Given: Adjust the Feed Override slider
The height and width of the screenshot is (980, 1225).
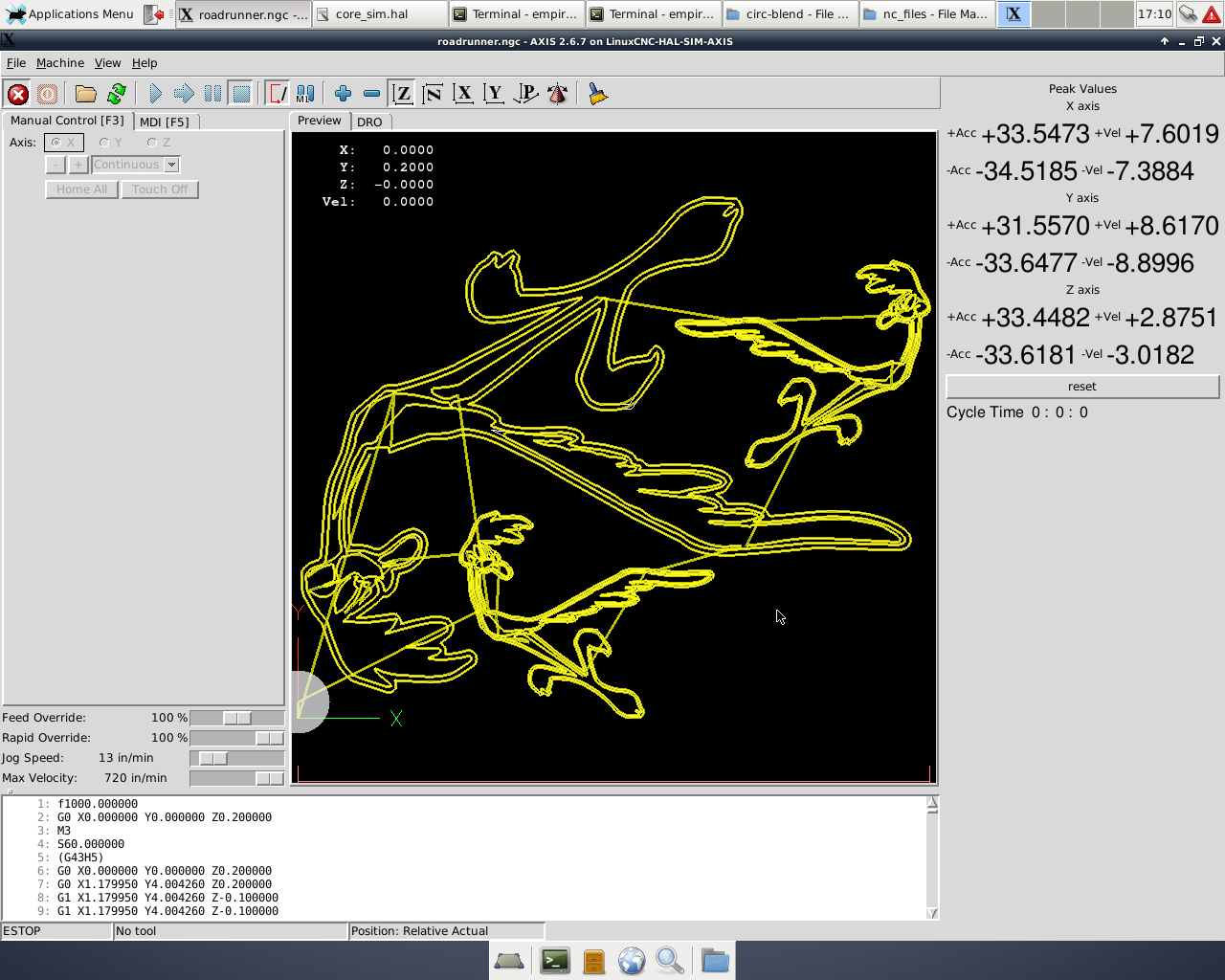Looking at the screenshot, I should pos(236,718).
